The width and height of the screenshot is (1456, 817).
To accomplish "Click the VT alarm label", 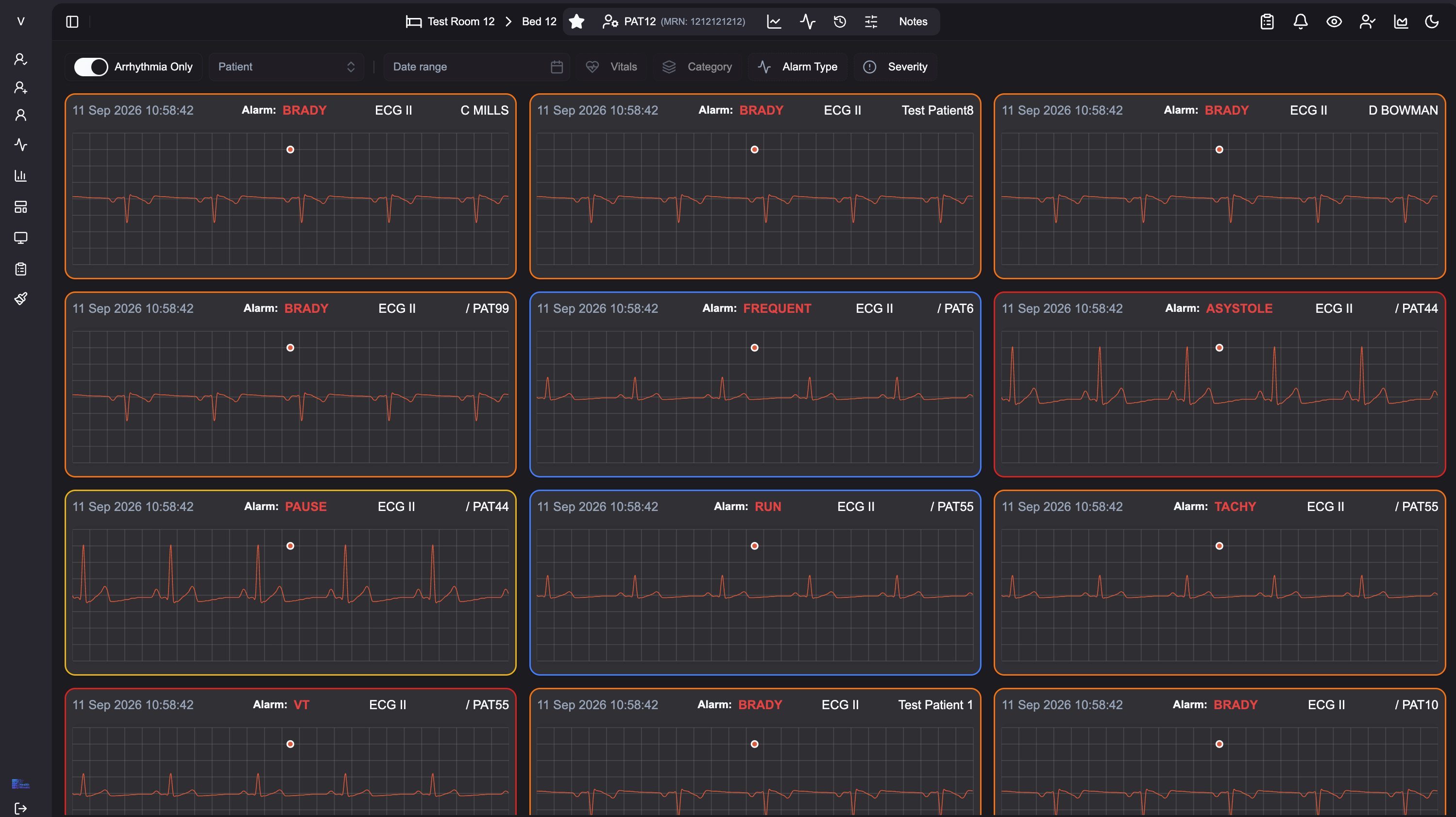I will point(301,704).
